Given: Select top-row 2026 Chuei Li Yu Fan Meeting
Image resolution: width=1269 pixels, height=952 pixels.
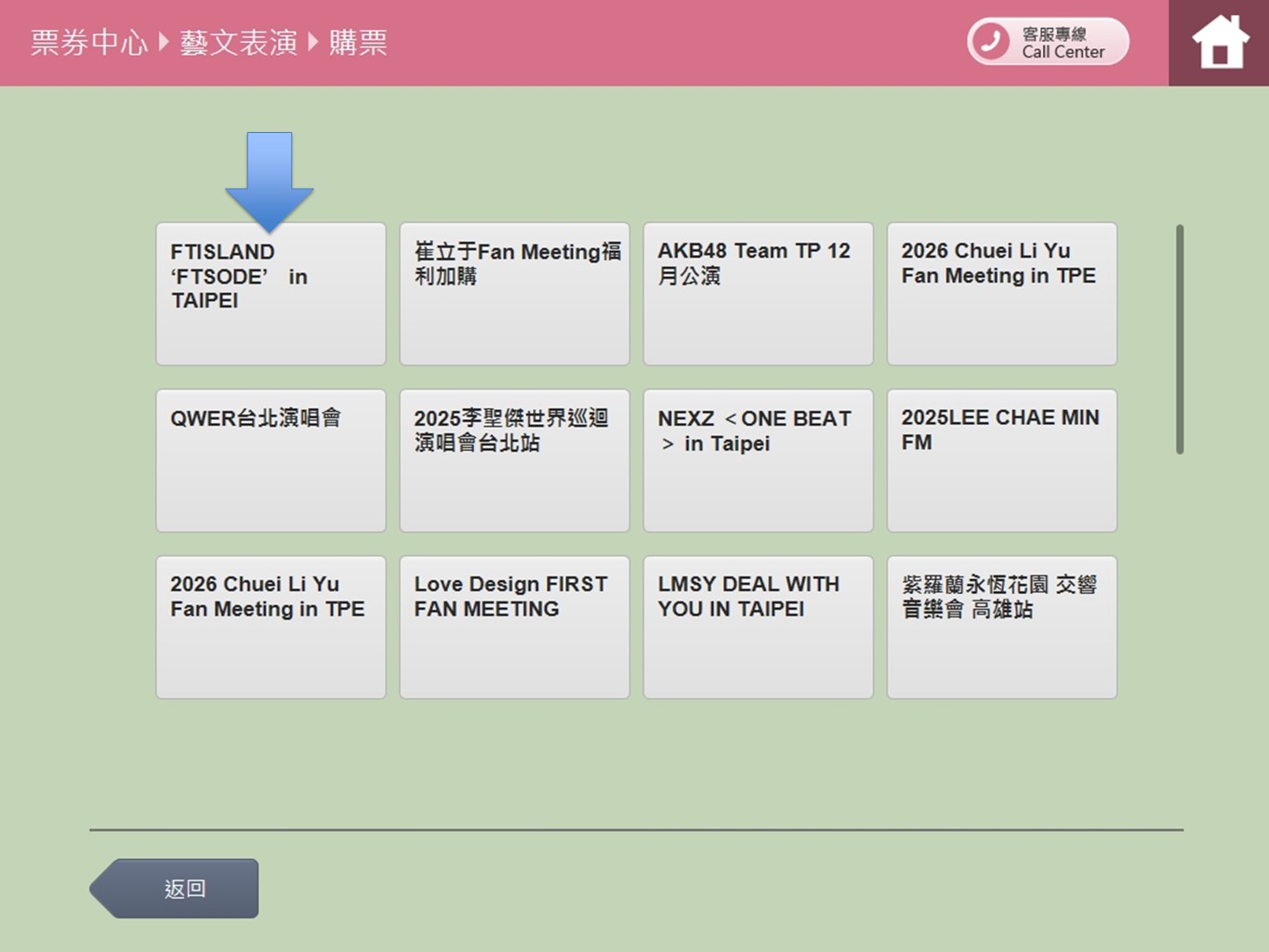Looking at the screenshot, I should tap(1001, 294).
